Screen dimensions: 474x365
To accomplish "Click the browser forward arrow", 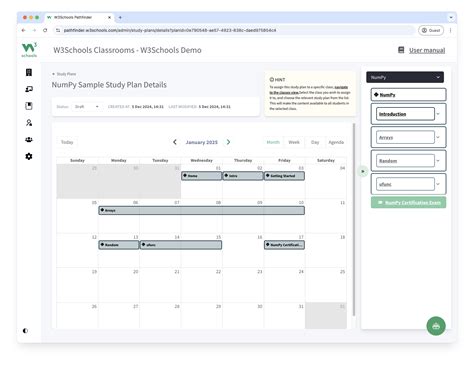I will point(34,30).
